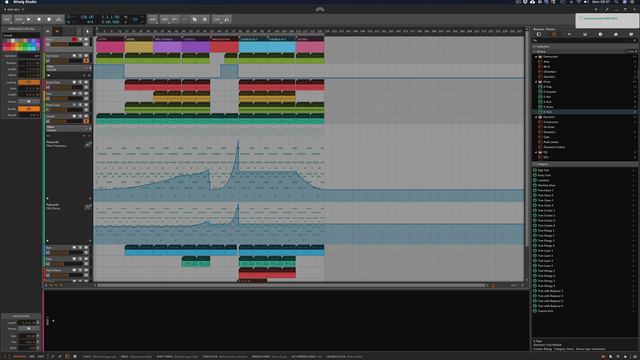Collapse the Filter Frequency automation lane arrow

(x=47, y=199)
